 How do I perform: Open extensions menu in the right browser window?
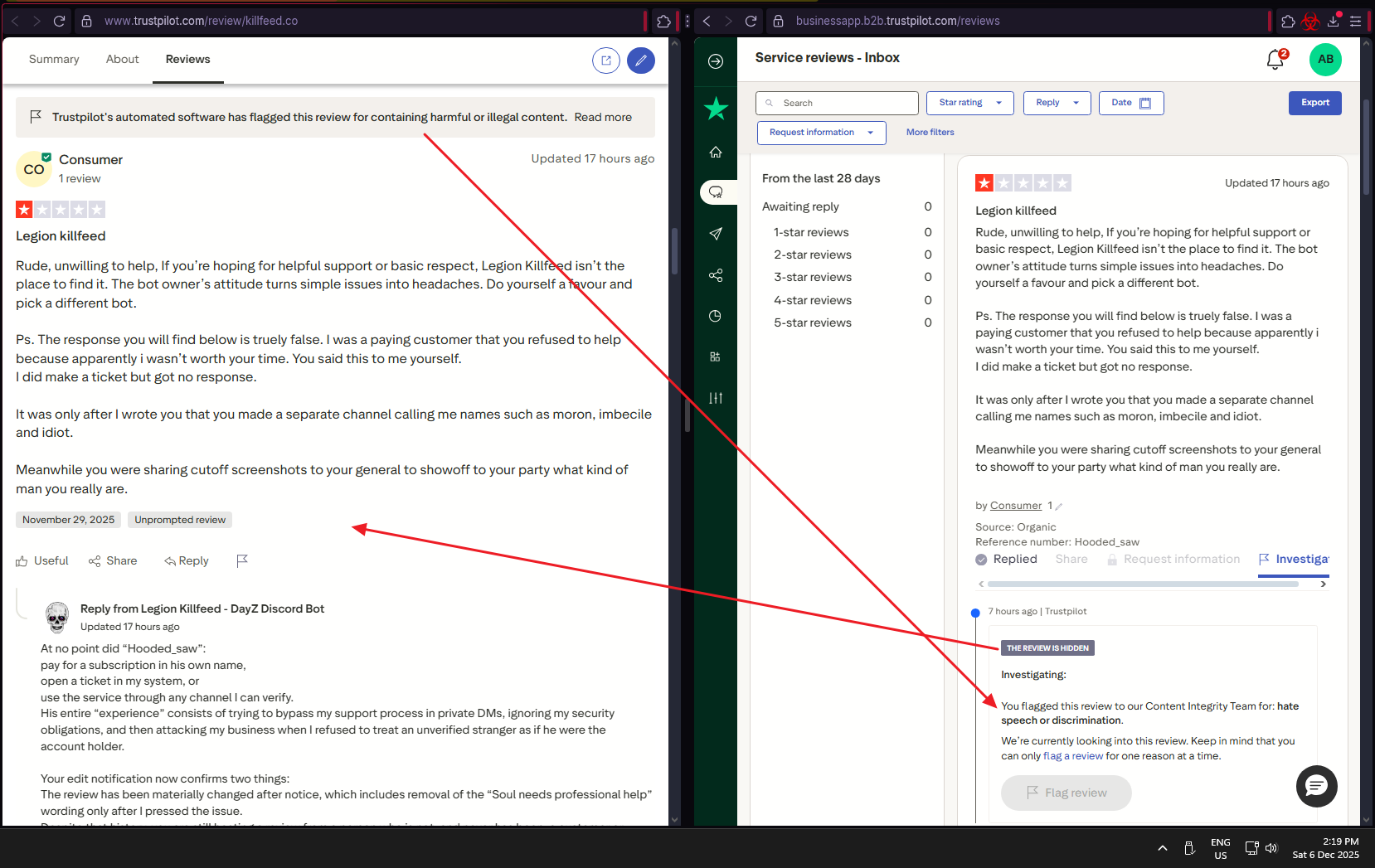pyautogui.click(x=1288, y=22)
